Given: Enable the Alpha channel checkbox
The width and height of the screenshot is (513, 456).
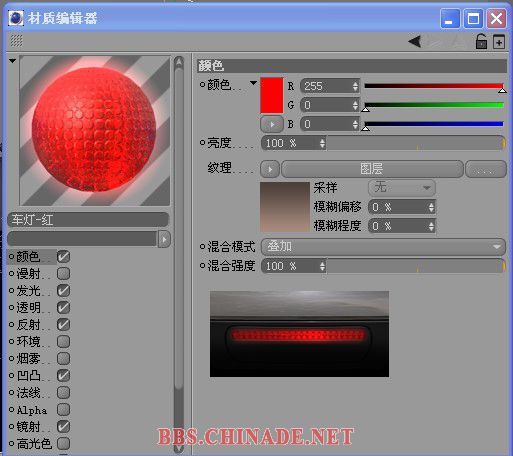Looking at the screenshot, I should [63, 409].
